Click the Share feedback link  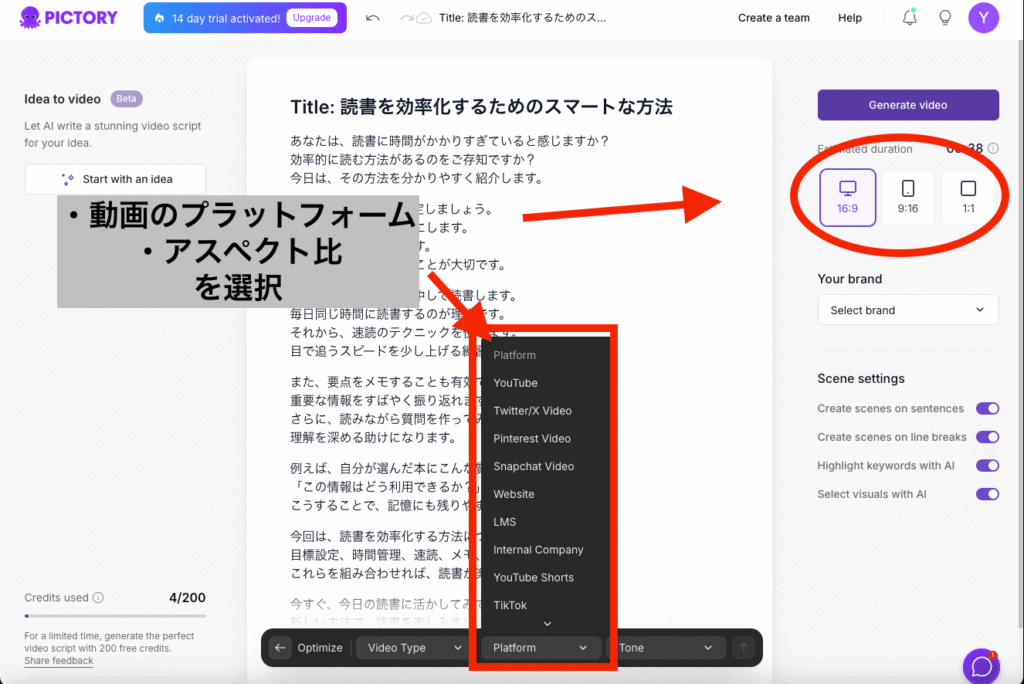(59, 660)
